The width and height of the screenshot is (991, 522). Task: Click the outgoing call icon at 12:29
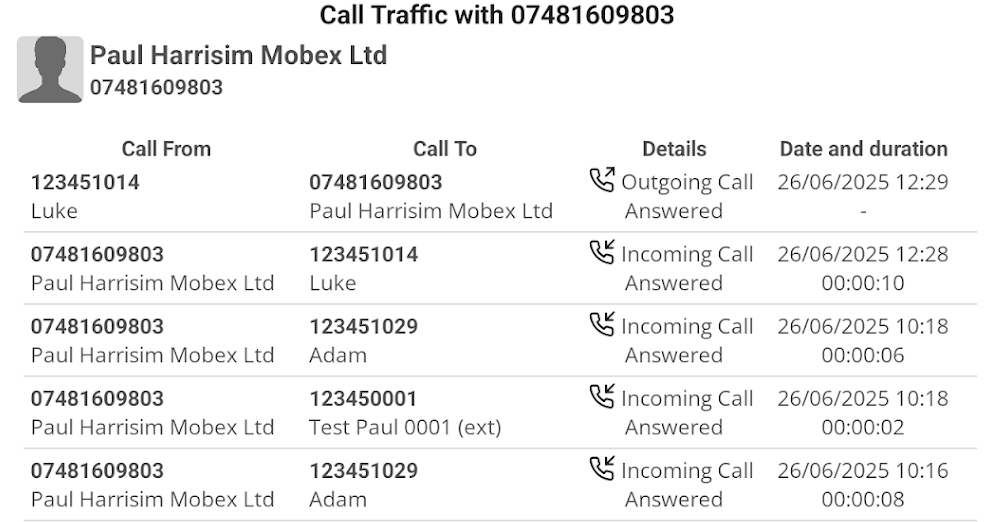pos(601,181)
